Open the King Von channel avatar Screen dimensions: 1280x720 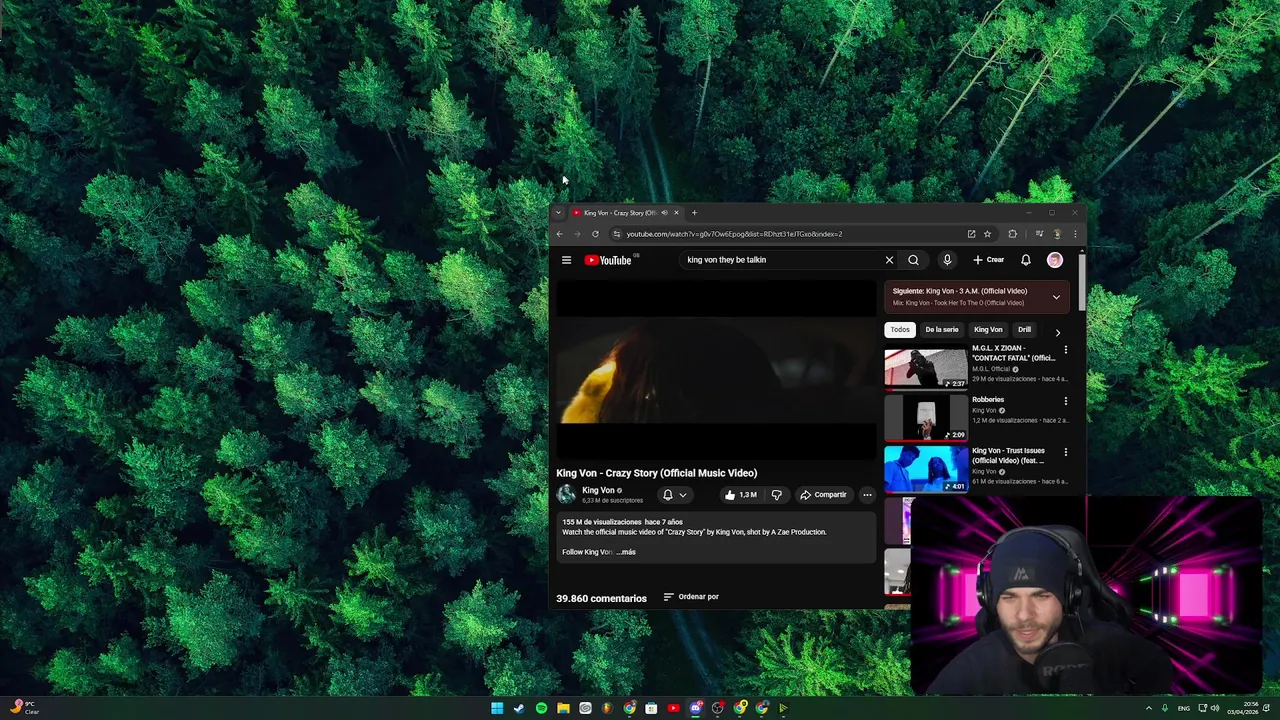pos(566,494)
